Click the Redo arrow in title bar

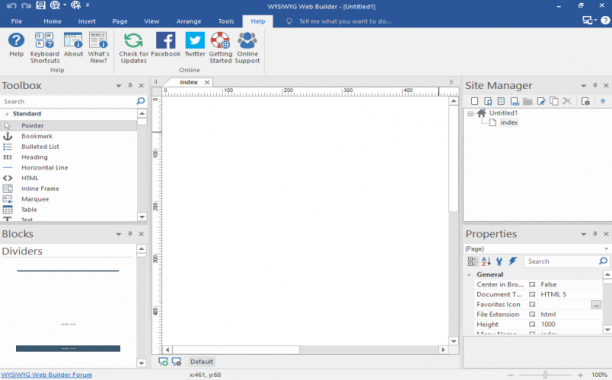click(x=26, y=5)
